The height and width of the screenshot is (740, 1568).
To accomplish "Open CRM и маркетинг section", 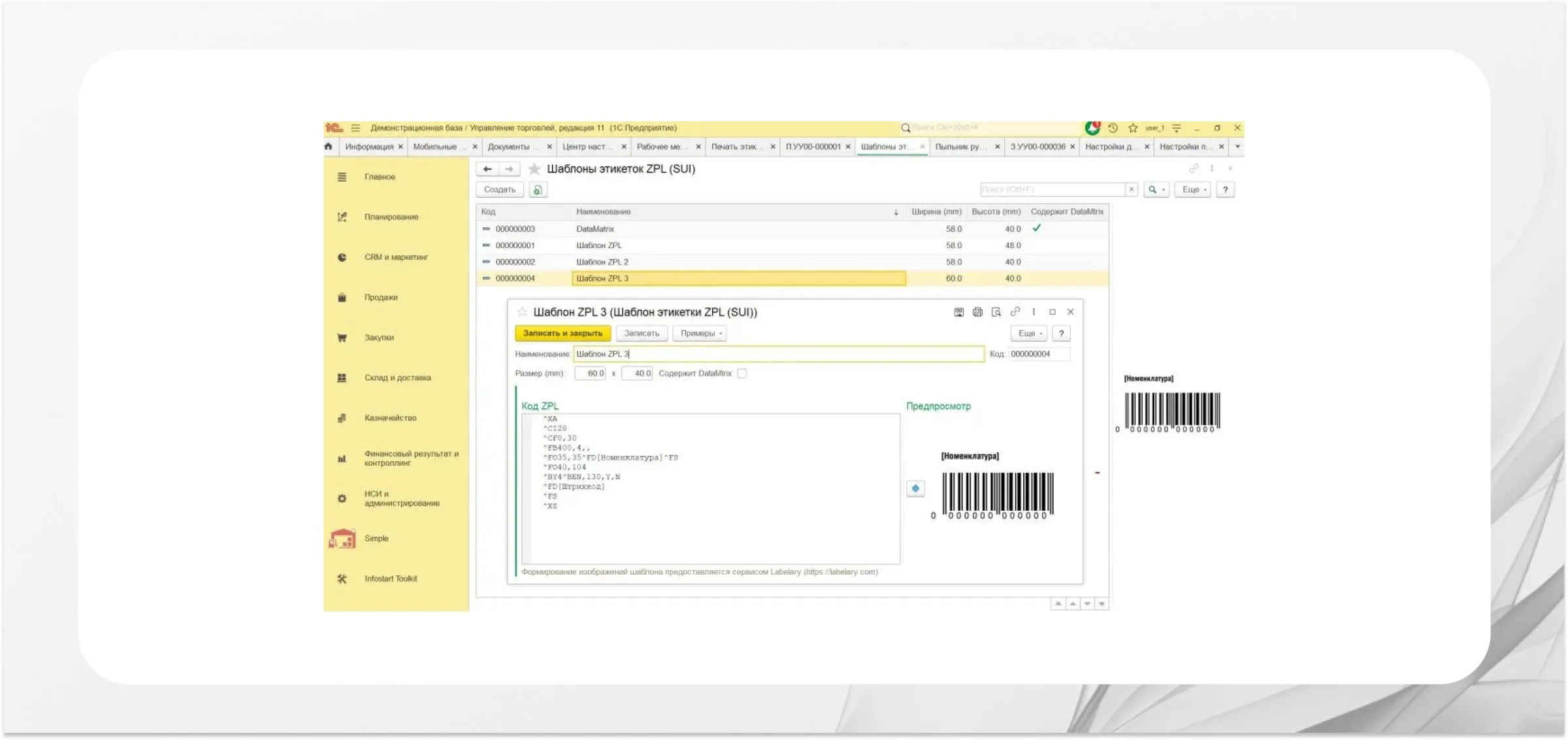I will tap(396, 257).
